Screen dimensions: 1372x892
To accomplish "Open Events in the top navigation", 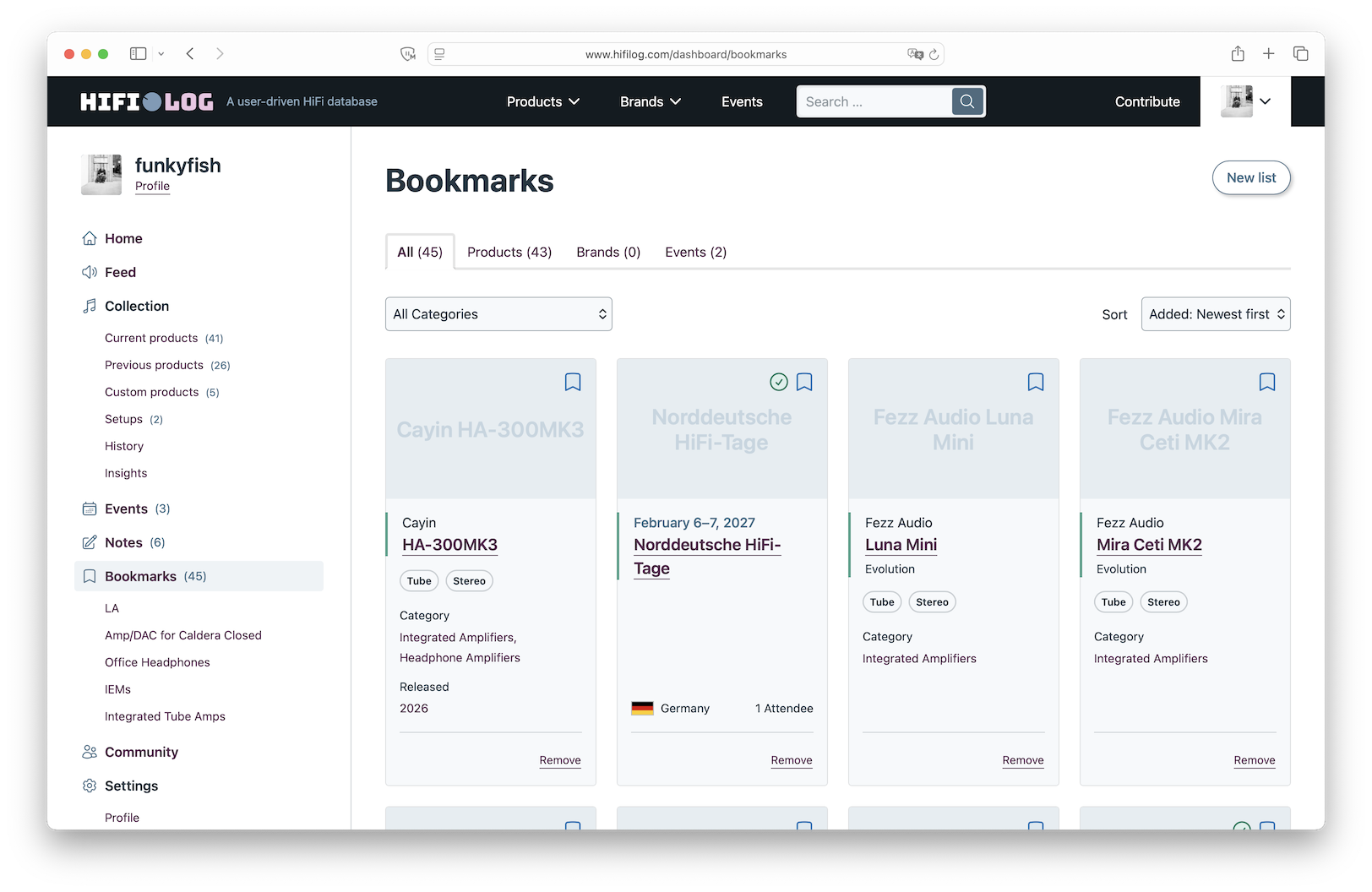I will tap(742, 101).
